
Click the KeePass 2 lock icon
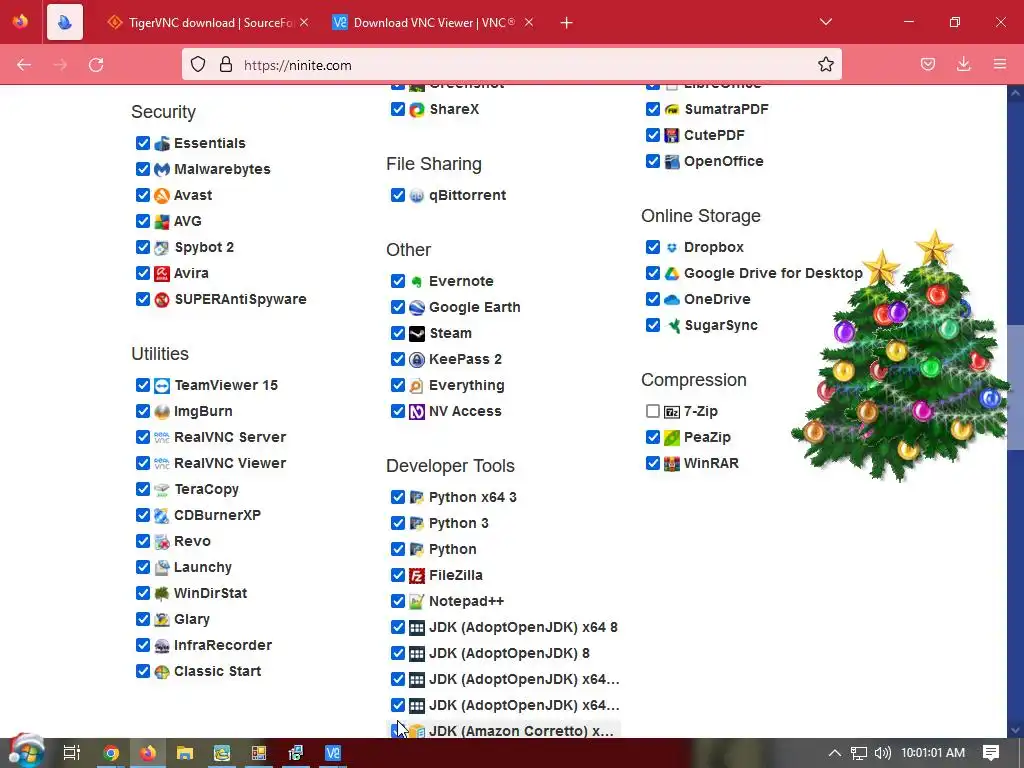[417, 360]
